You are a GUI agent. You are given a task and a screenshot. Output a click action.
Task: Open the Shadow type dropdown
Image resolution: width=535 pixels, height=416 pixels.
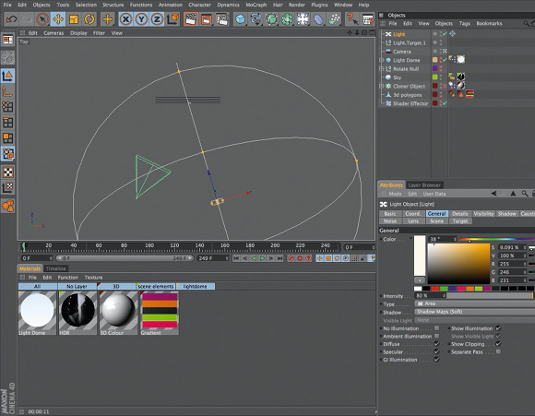[x=474, y=312]
